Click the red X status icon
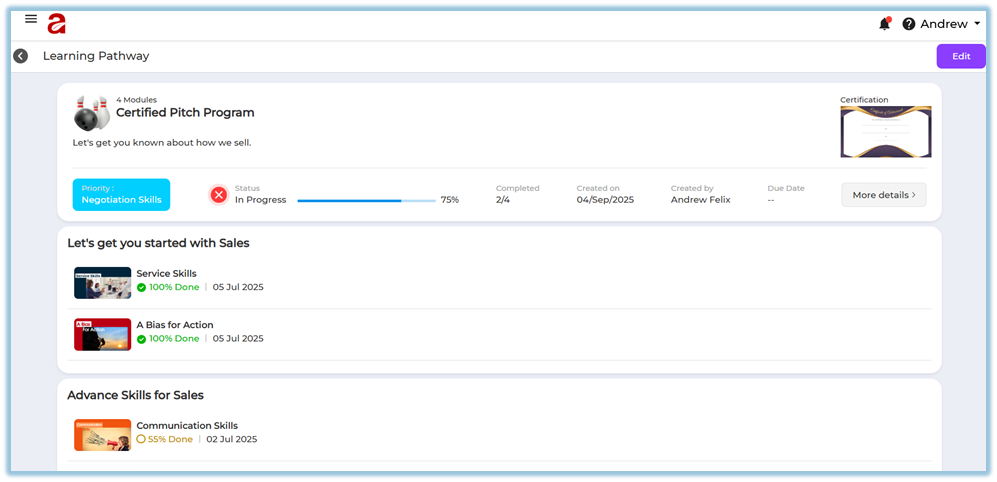The image size is (997, 482). [218, 195]
